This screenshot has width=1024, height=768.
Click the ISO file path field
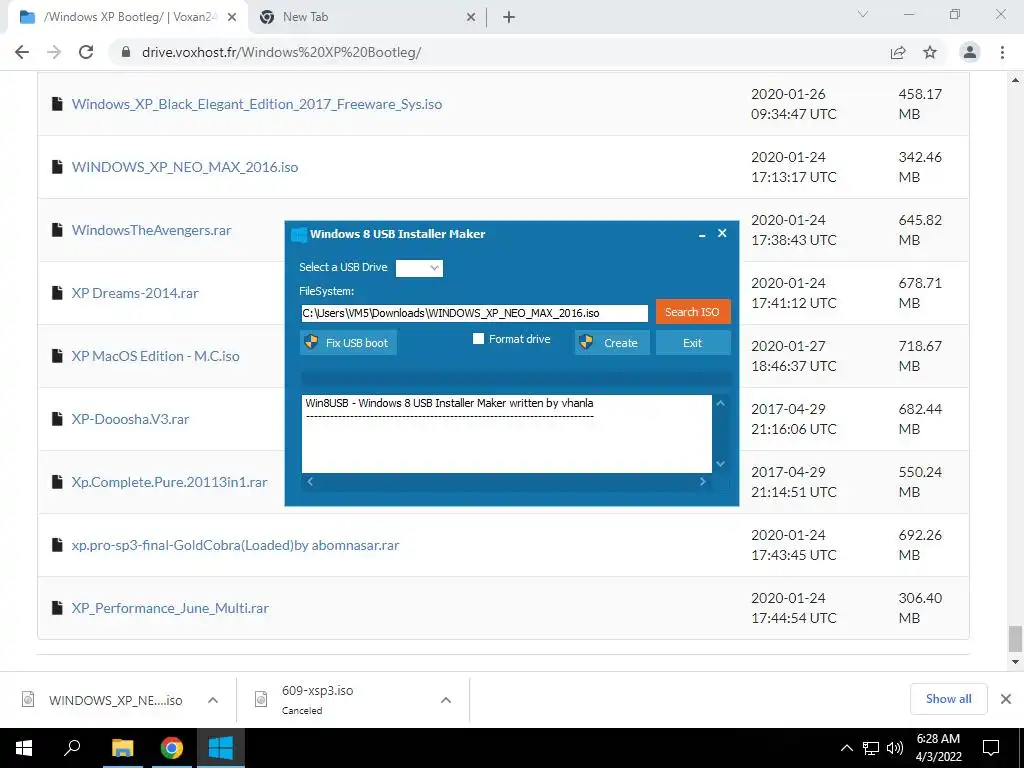click(475, 313)
